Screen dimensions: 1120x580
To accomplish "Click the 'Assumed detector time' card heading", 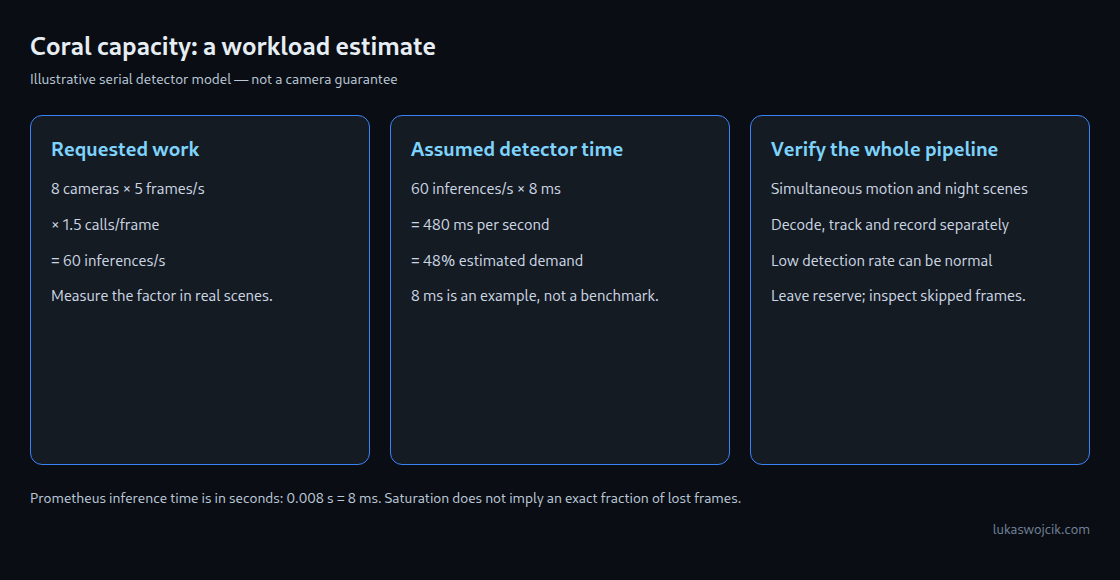I will coord(517,149).
